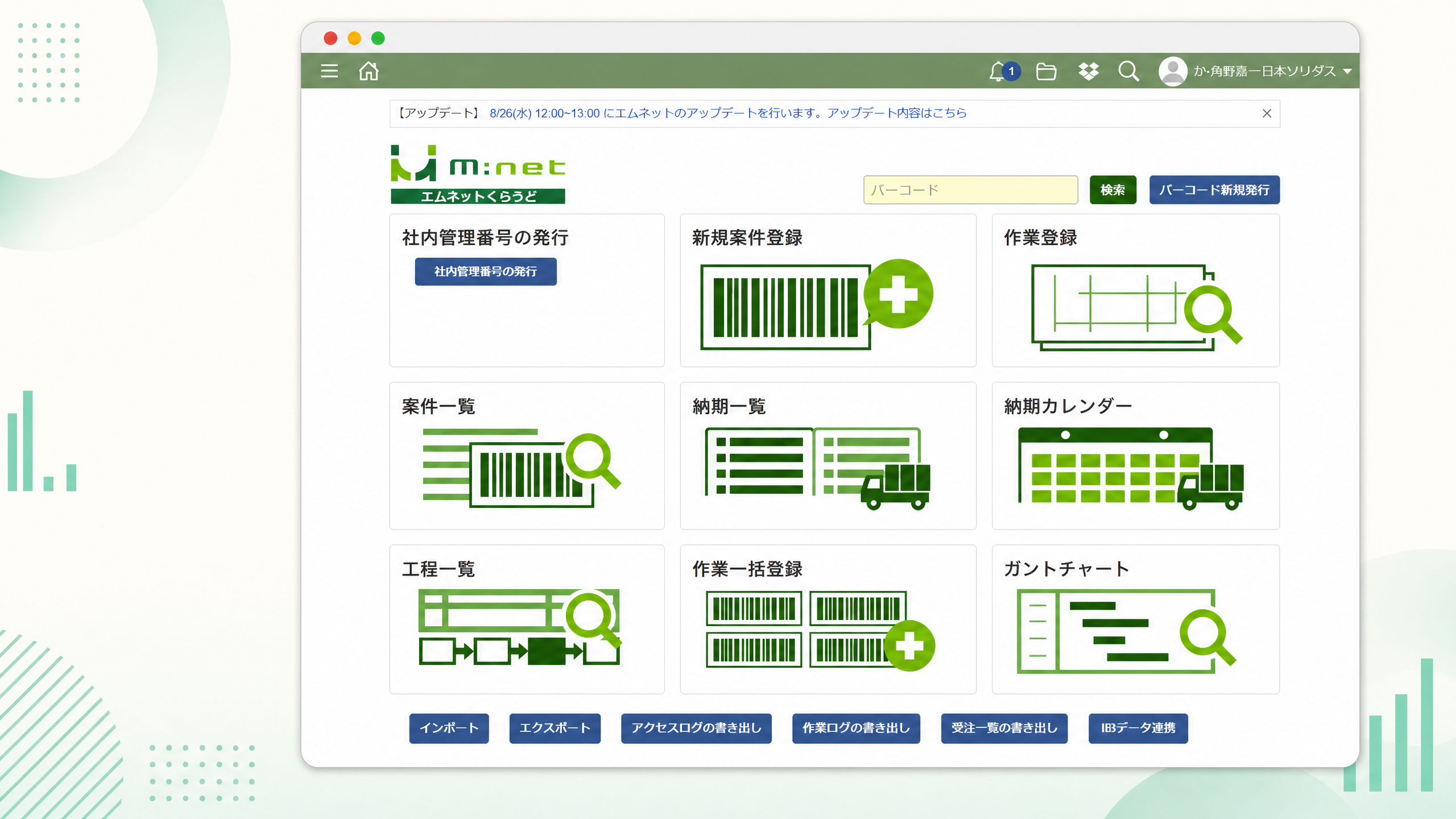The height and width of the screenshot is (819, 1456).
Task: Open update details link アップデート内容はこちら
Action: (897, 113)
